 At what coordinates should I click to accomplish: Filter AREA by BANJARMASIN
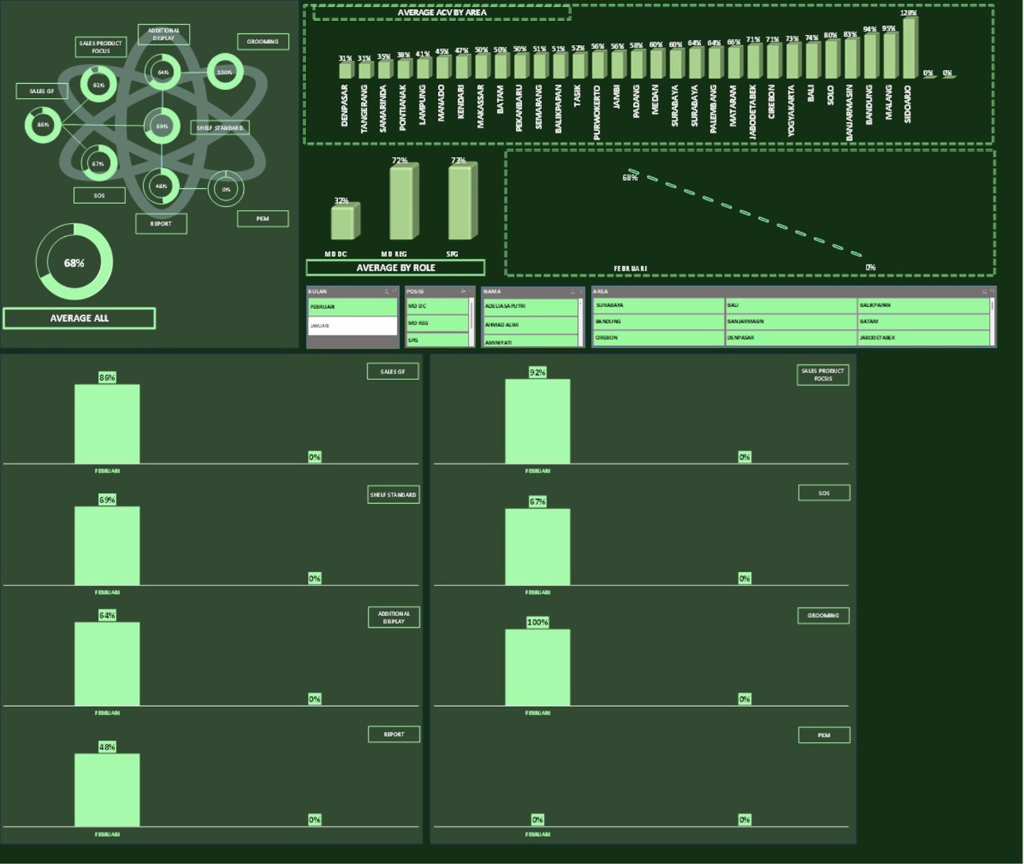point(791,321)
